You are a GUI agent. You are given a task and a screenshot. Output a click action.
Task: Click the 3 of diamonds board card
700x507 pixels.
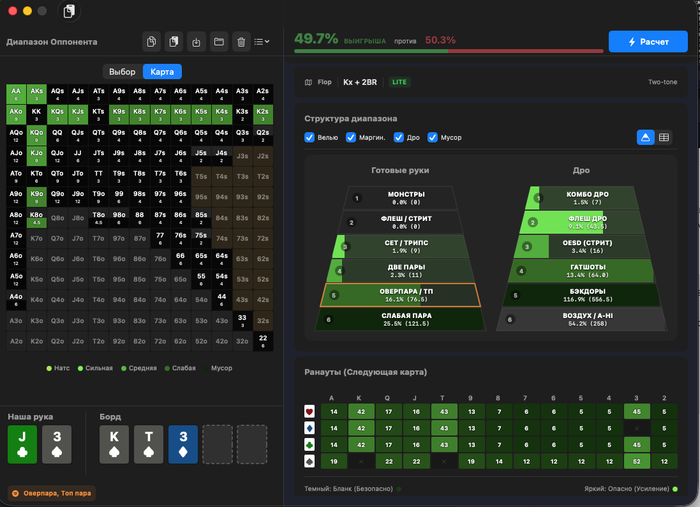coord(183,444)
